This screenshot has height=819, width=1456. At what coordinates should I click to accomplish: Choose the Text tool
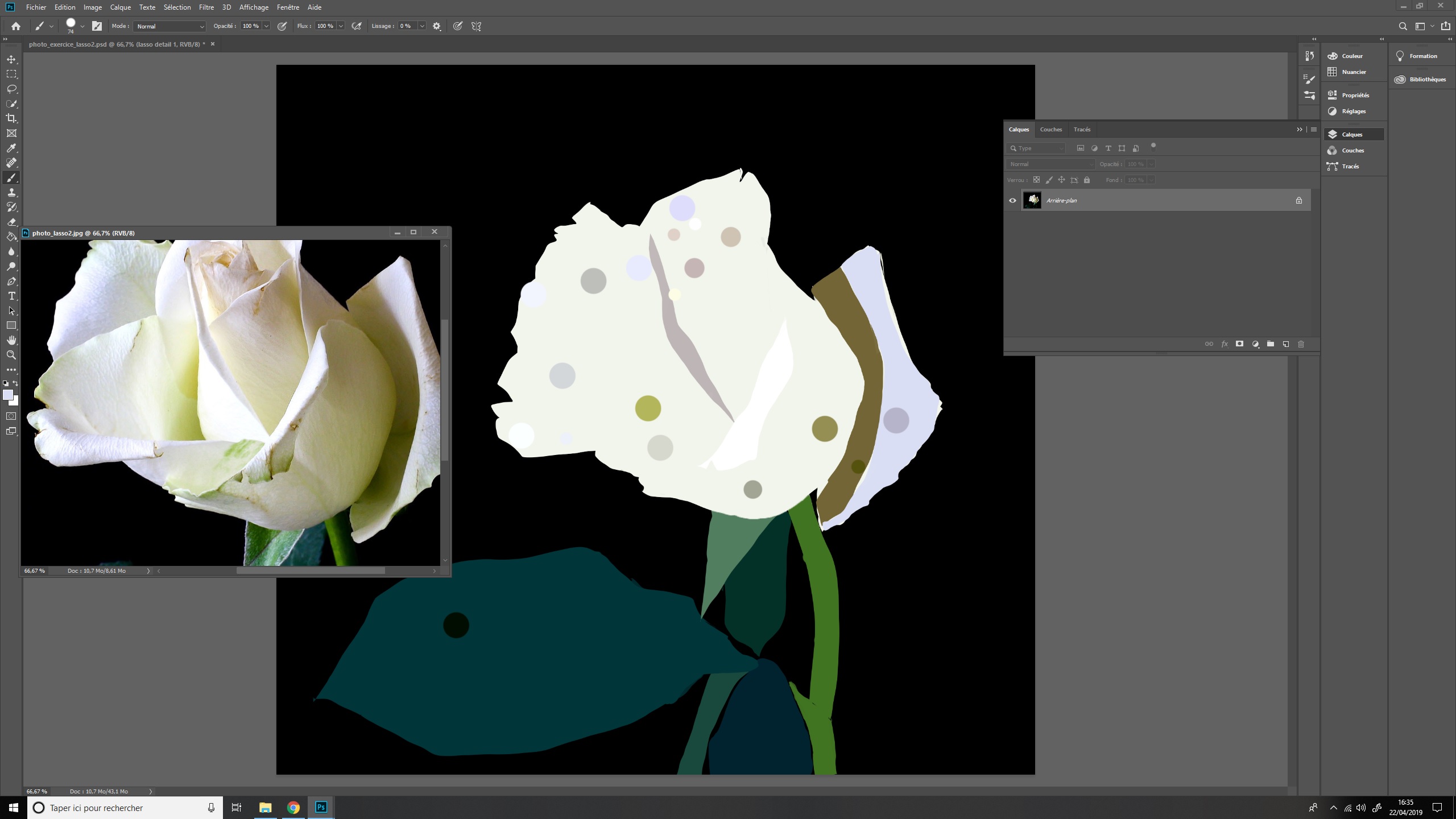point(11,296)
